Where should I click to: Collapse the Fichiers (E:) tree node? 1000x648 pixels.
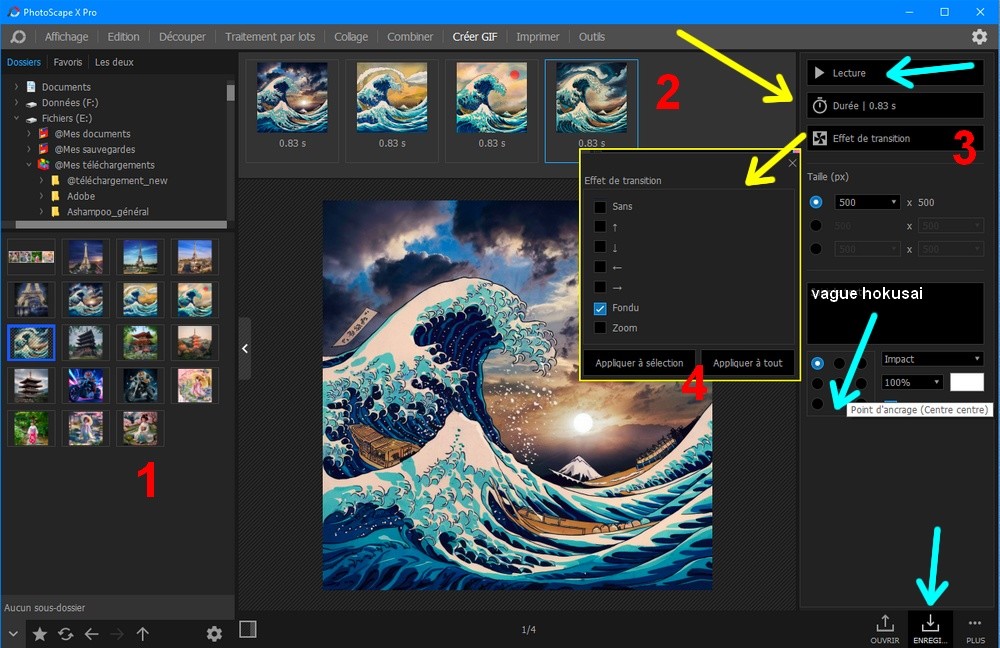point(16,118)
